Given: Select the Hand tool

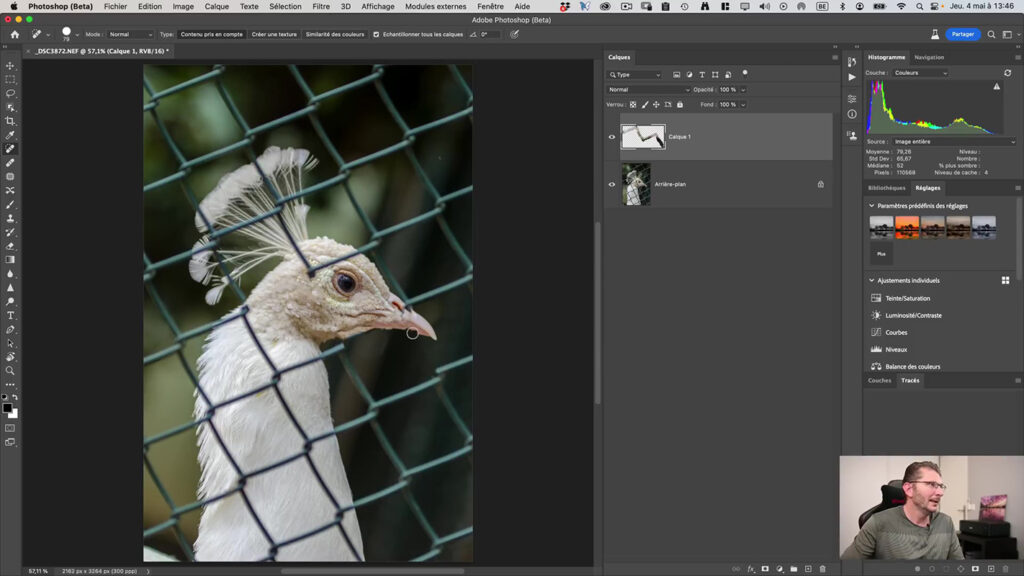Looking at the screenshot, I should 10,357.
